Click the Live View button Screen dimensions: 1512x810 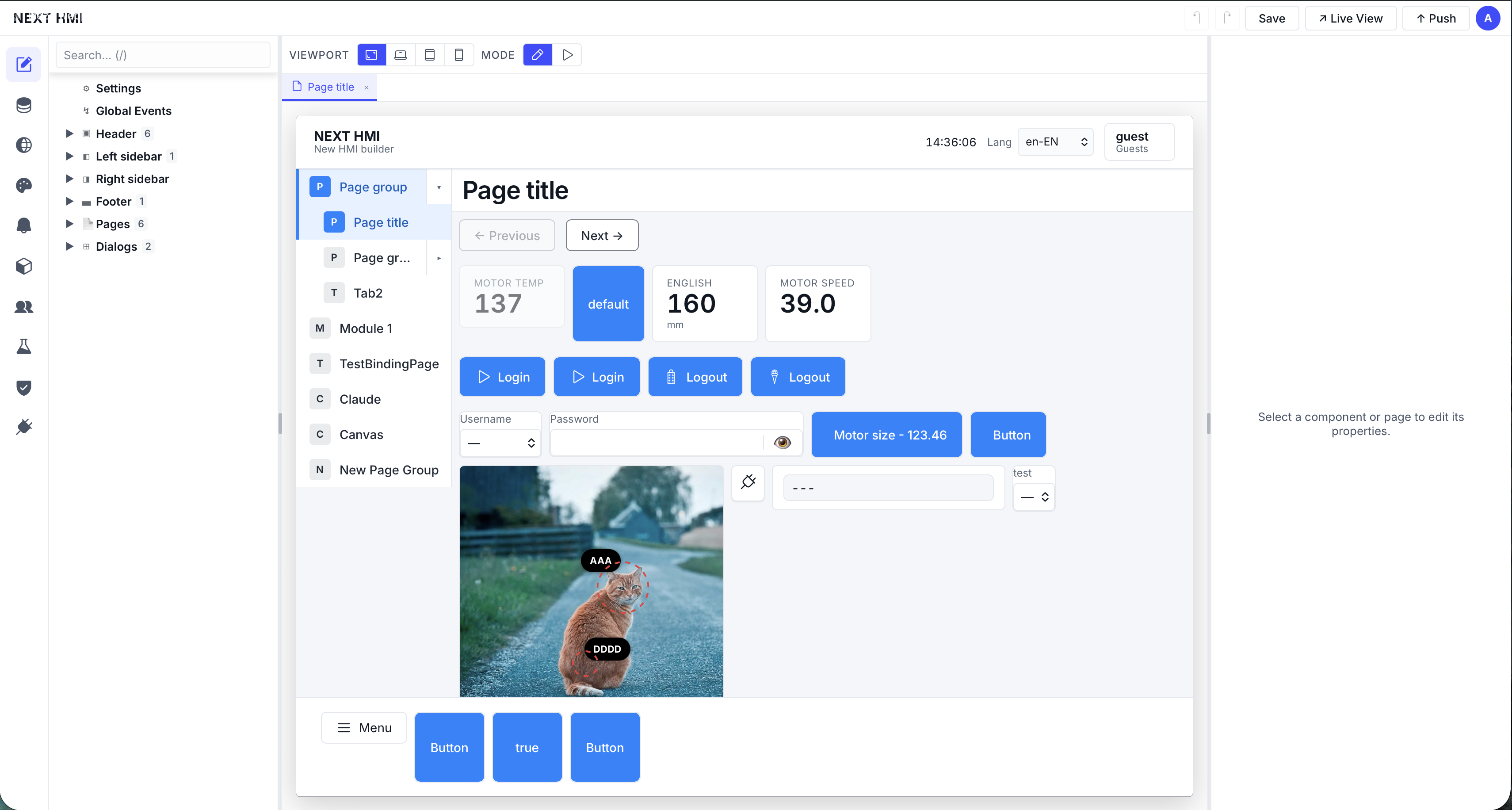[1351, 18]
